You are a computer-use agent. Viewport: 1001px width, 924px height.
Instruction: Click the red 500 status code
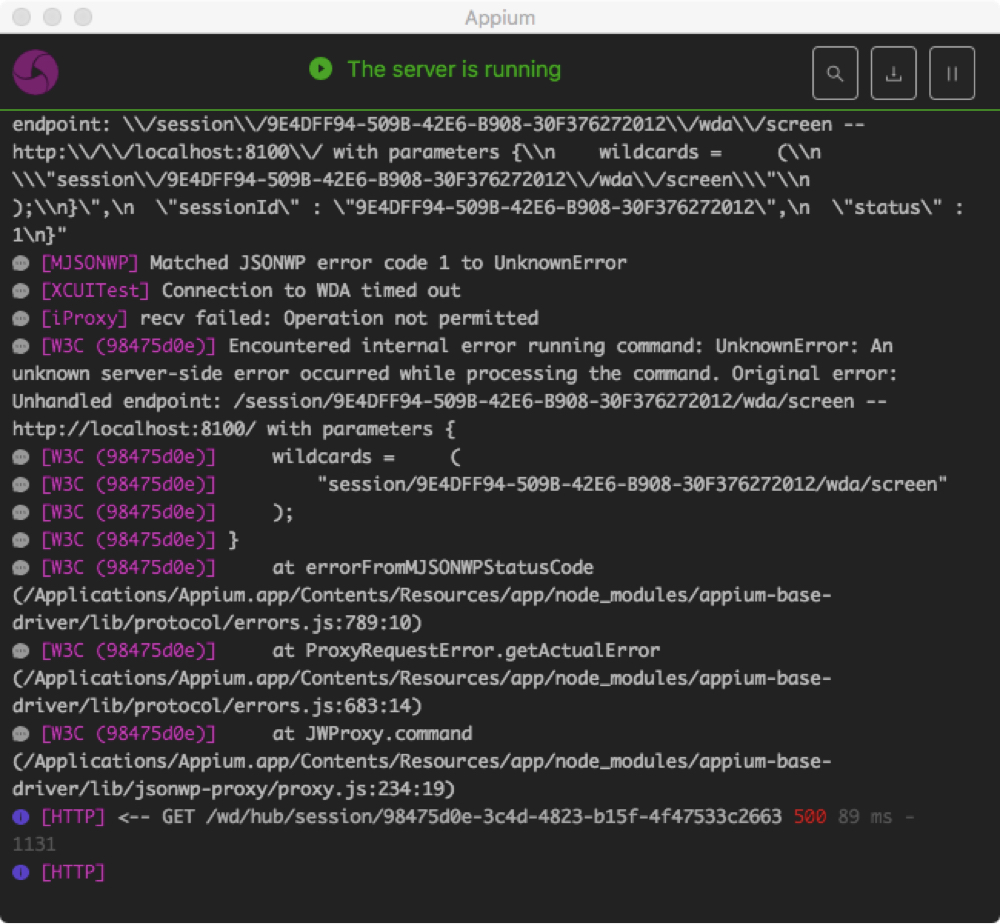tap(809, 817)
